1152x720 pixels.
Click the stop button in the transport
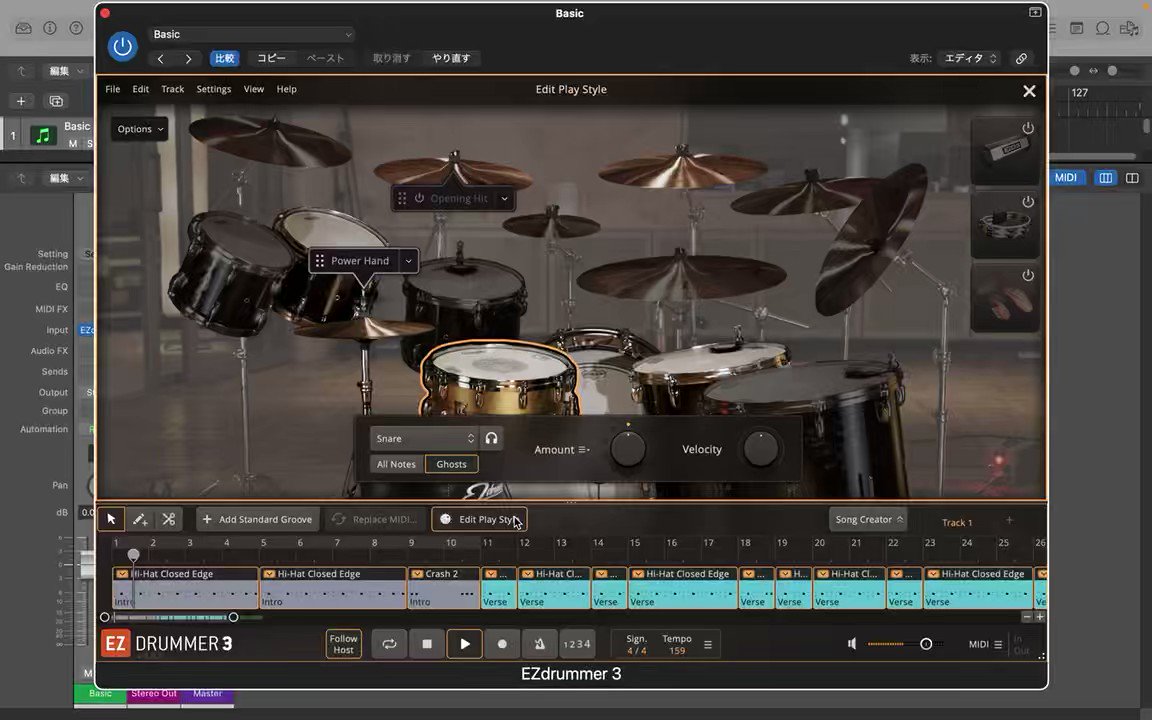(427, 644)
